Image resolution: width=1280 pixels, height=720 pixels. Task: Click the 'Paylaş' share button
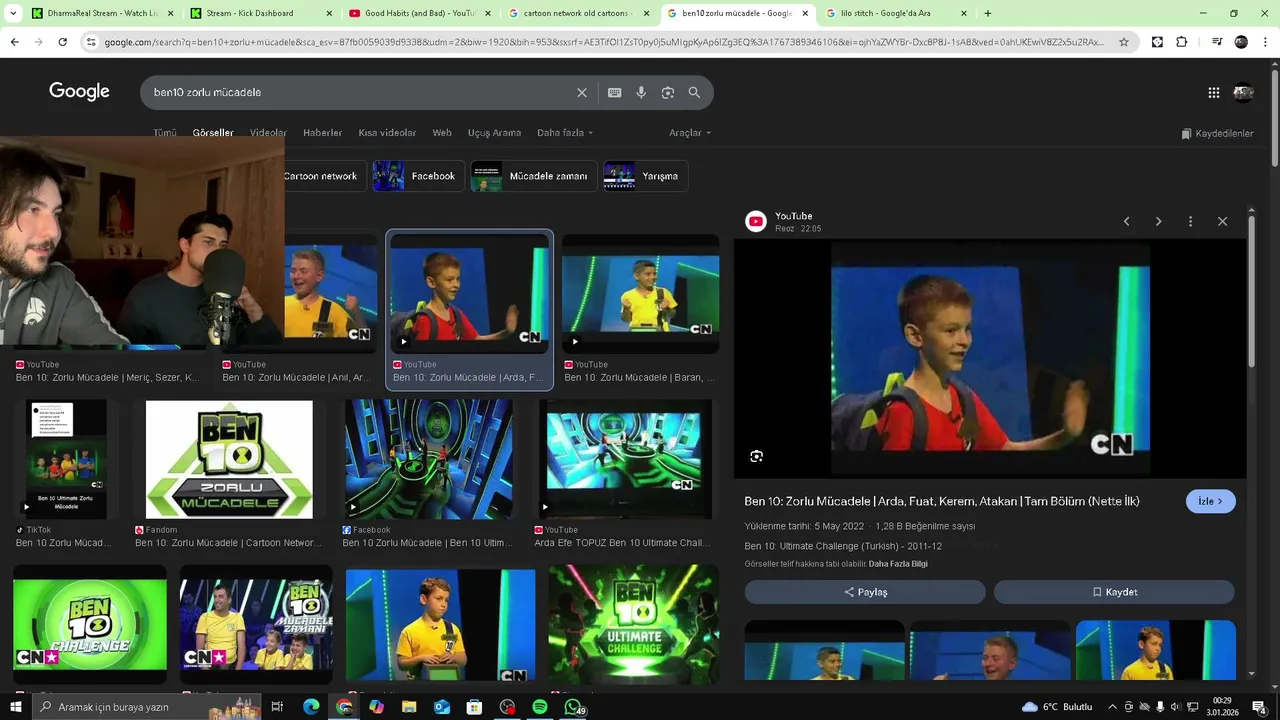865,592
